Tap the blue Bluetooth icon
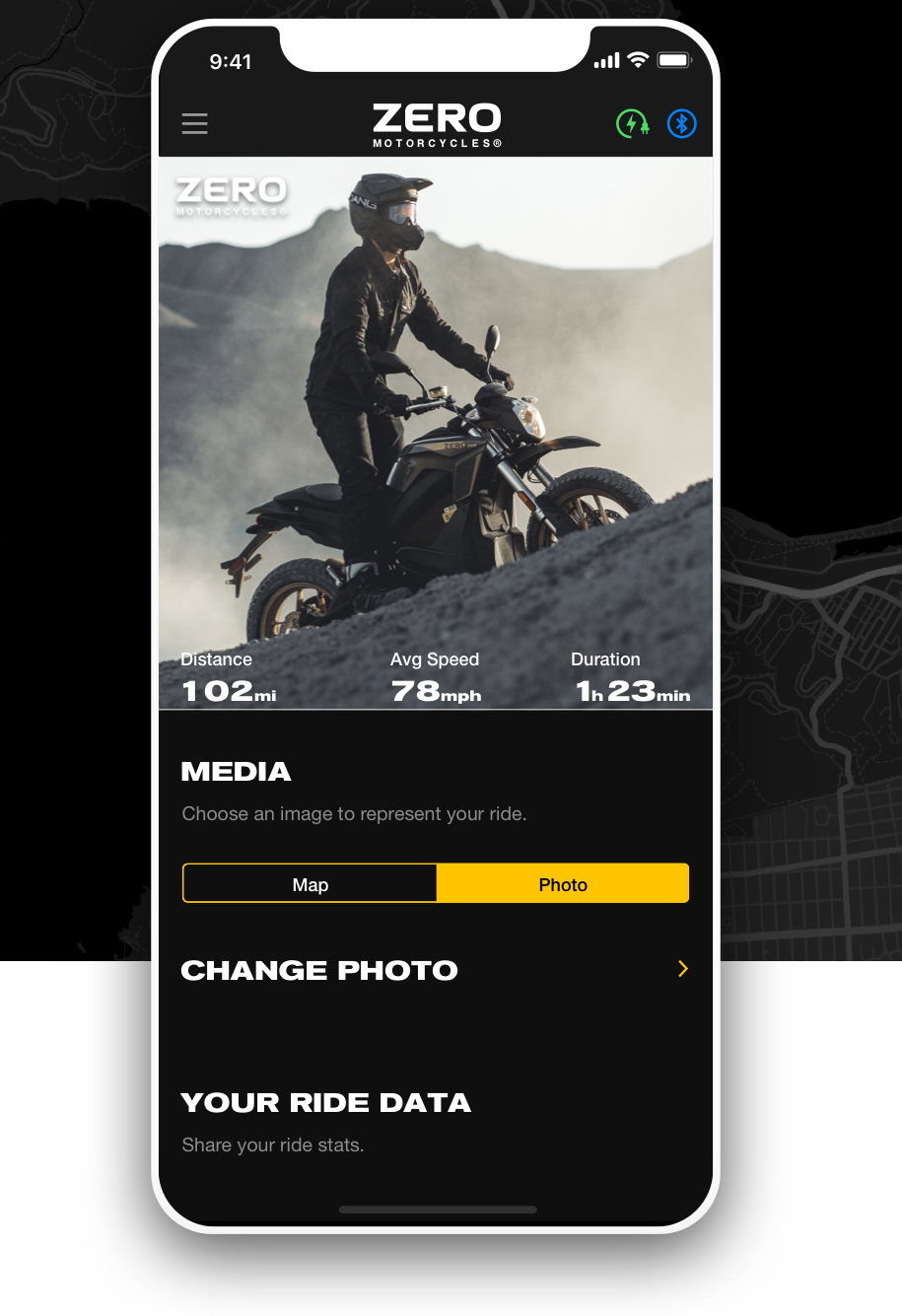The image size is (902, 1316). (682, 123)
